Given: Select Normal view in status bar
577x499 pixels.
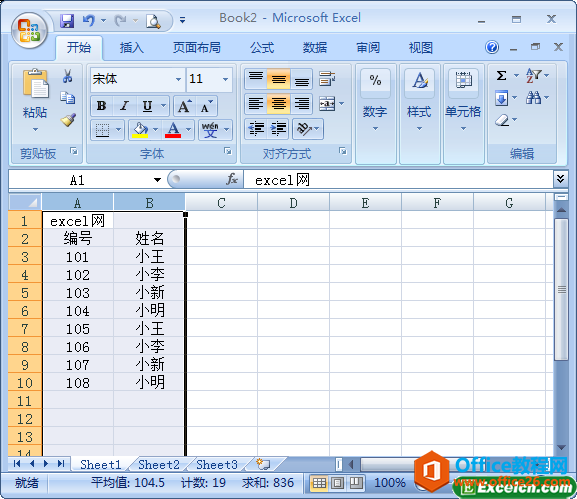Looking at the screenshot, I should 319,483.
